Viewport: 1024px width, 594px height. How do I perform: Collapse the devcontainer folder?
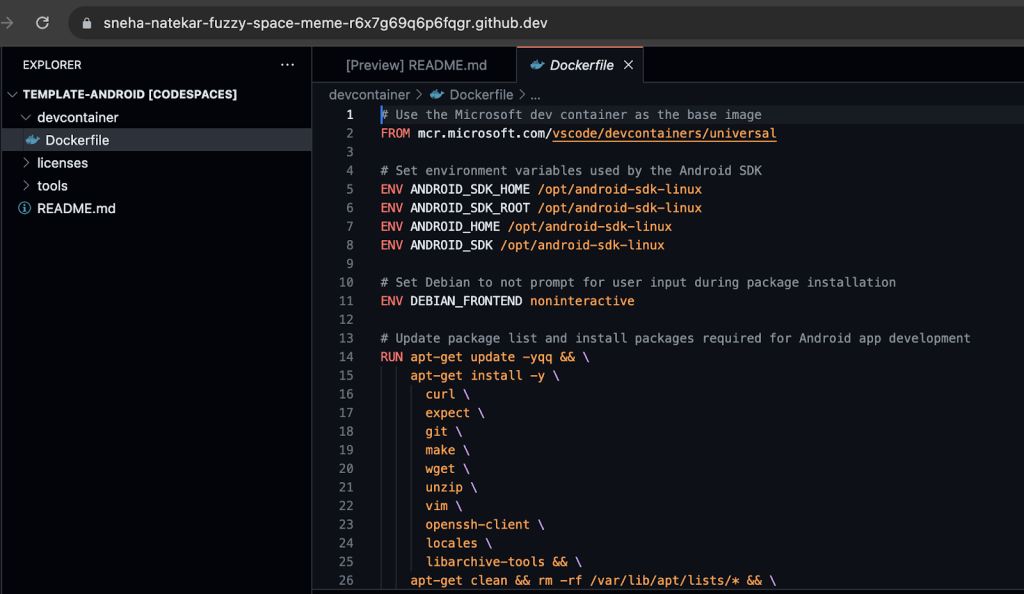26,118
